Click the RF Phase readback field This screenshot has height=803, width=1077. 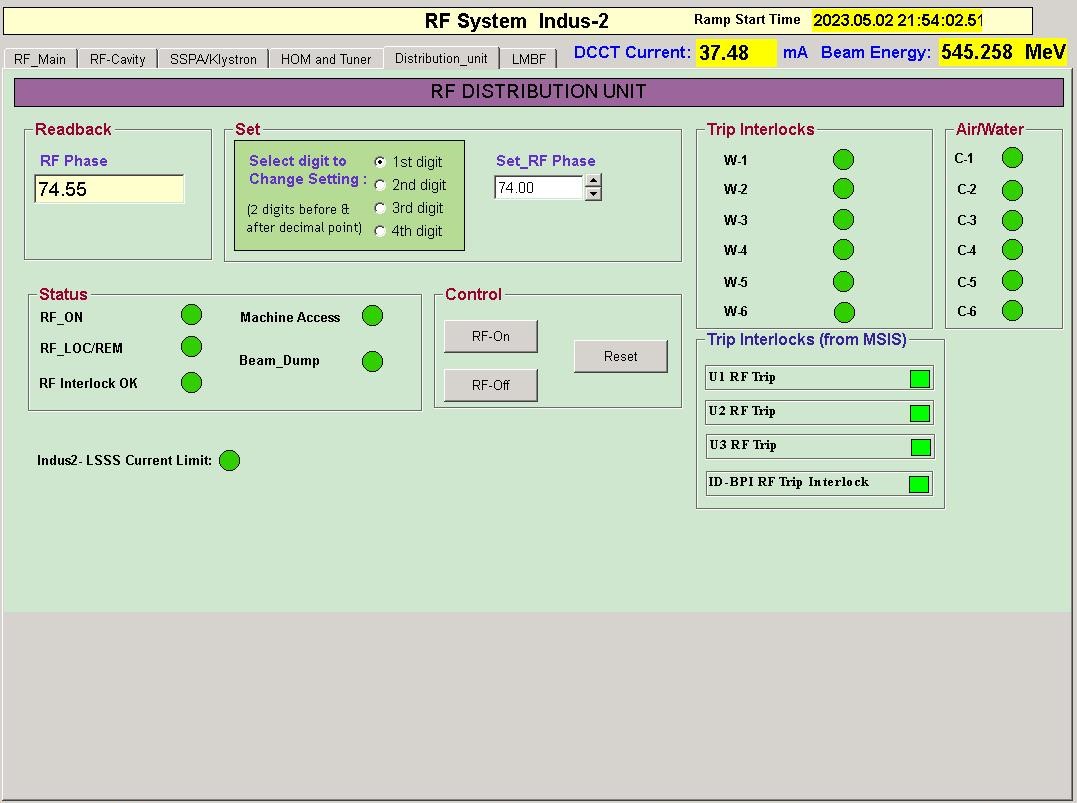[109, 189]
